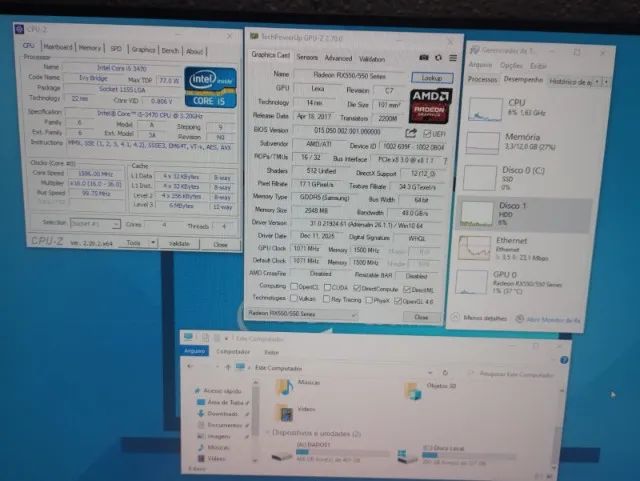The height and width of the screenshot is (481, 640).
Task: Open the Músicas folder icon
Action: (x=284, y=387)
